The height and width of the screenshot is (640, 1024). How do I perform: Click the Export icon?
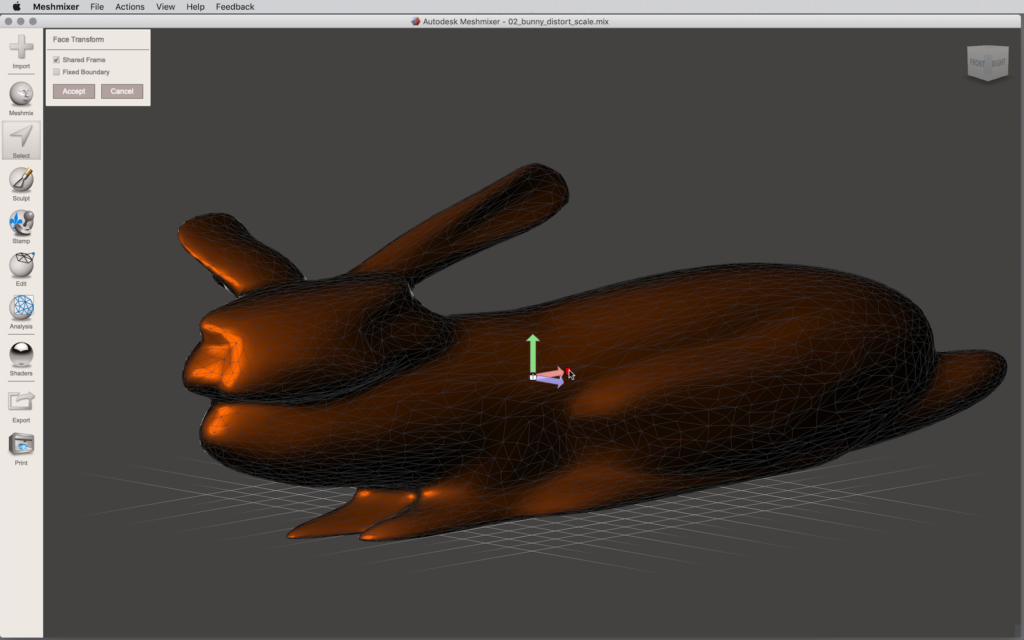click(21, 402)
